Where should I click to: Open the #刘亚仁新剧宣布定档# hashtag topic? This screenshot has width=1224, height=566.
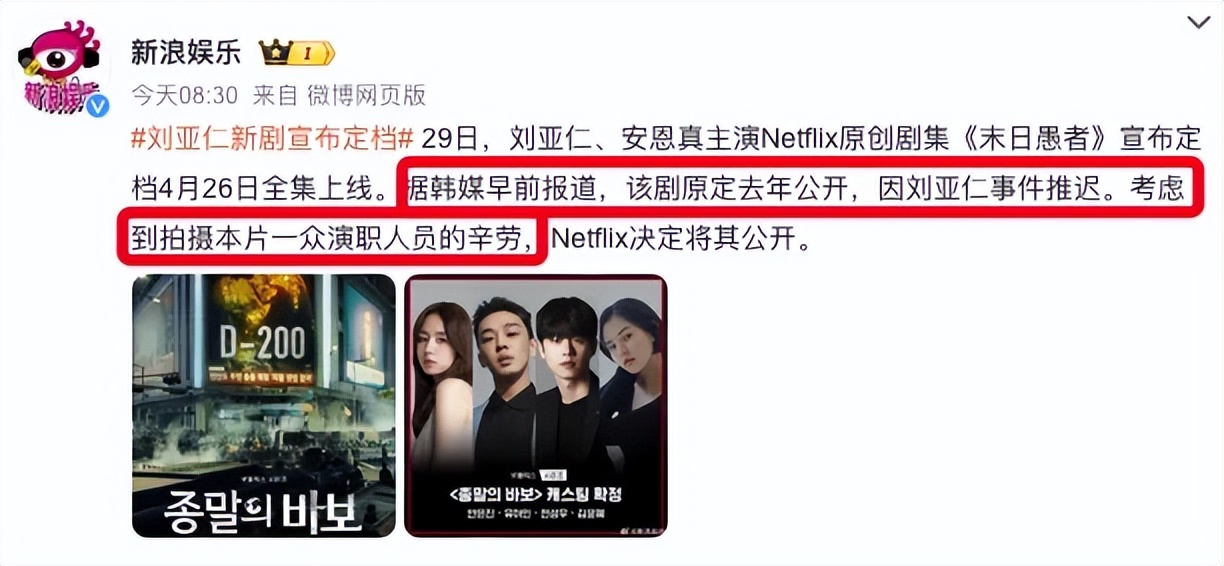pos(272,139)
